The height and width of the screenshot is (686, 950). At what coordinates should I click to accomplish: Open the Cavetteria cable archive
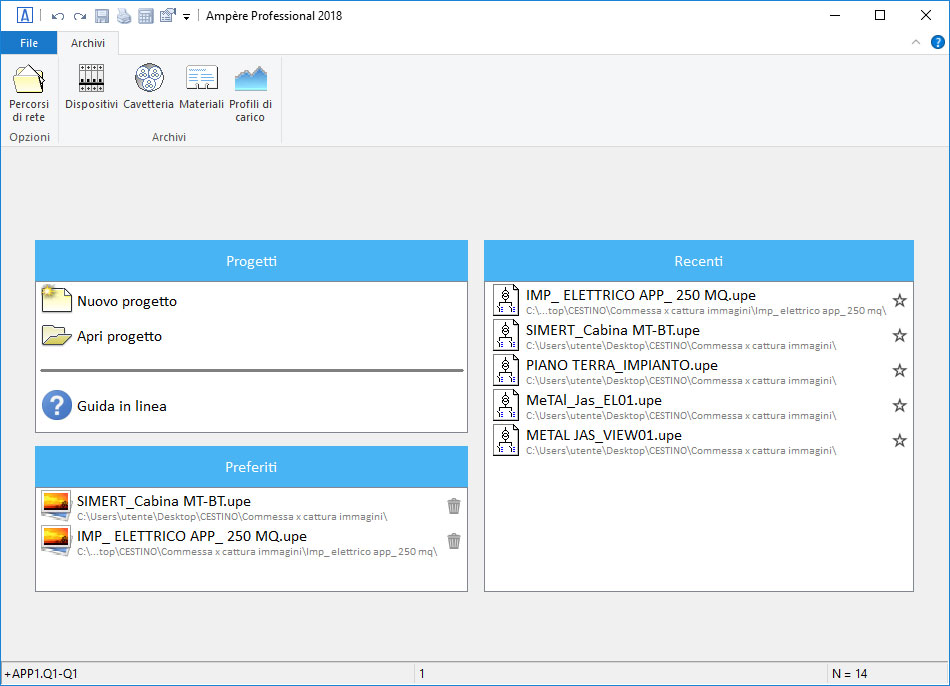[148, 86]
